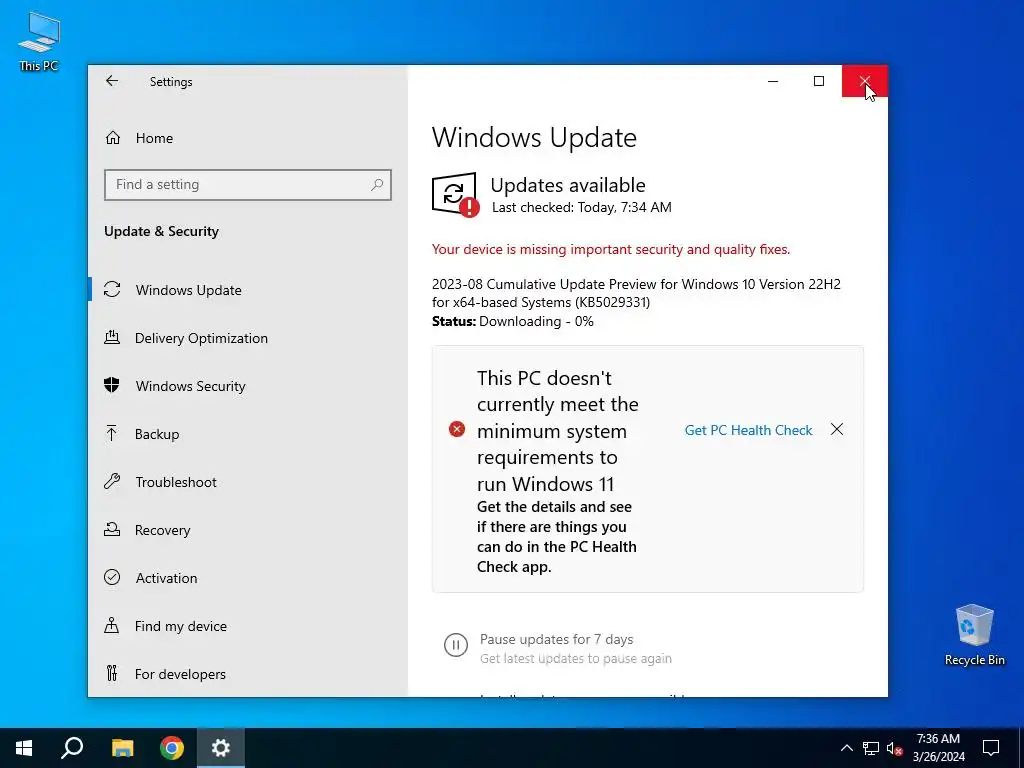Go back with the Settings back arrow
Screen dimensions: 1024x768
tap(112, 81)
